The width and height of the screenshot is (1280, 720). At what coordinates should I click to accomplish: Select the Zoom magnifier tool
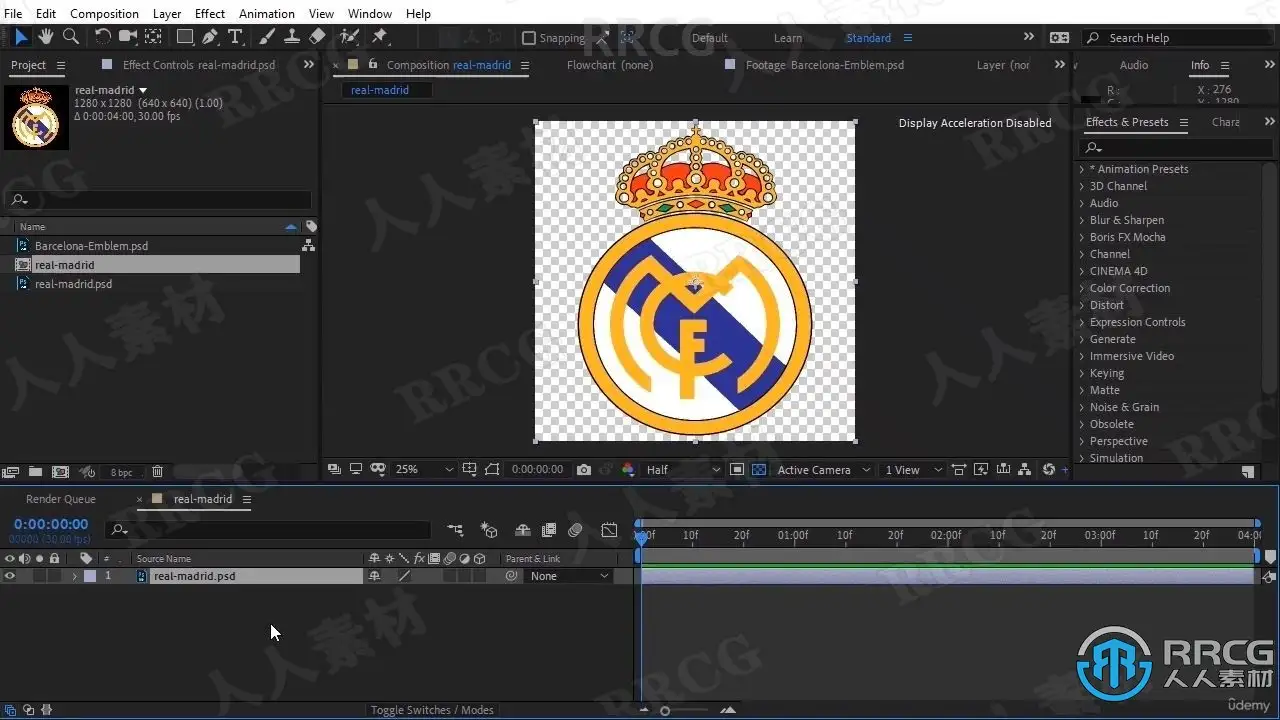point(71,37)
